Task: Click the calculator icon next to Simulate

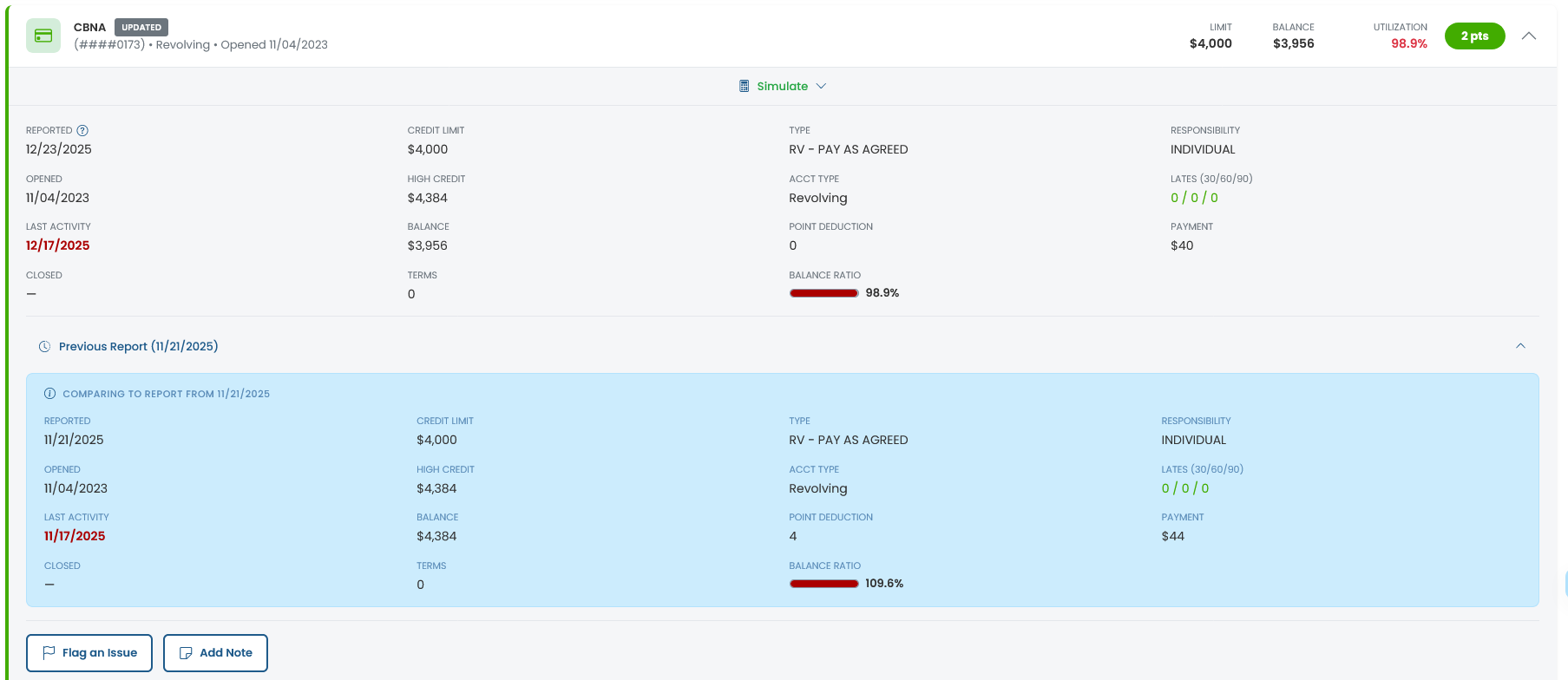Action: 744,86
